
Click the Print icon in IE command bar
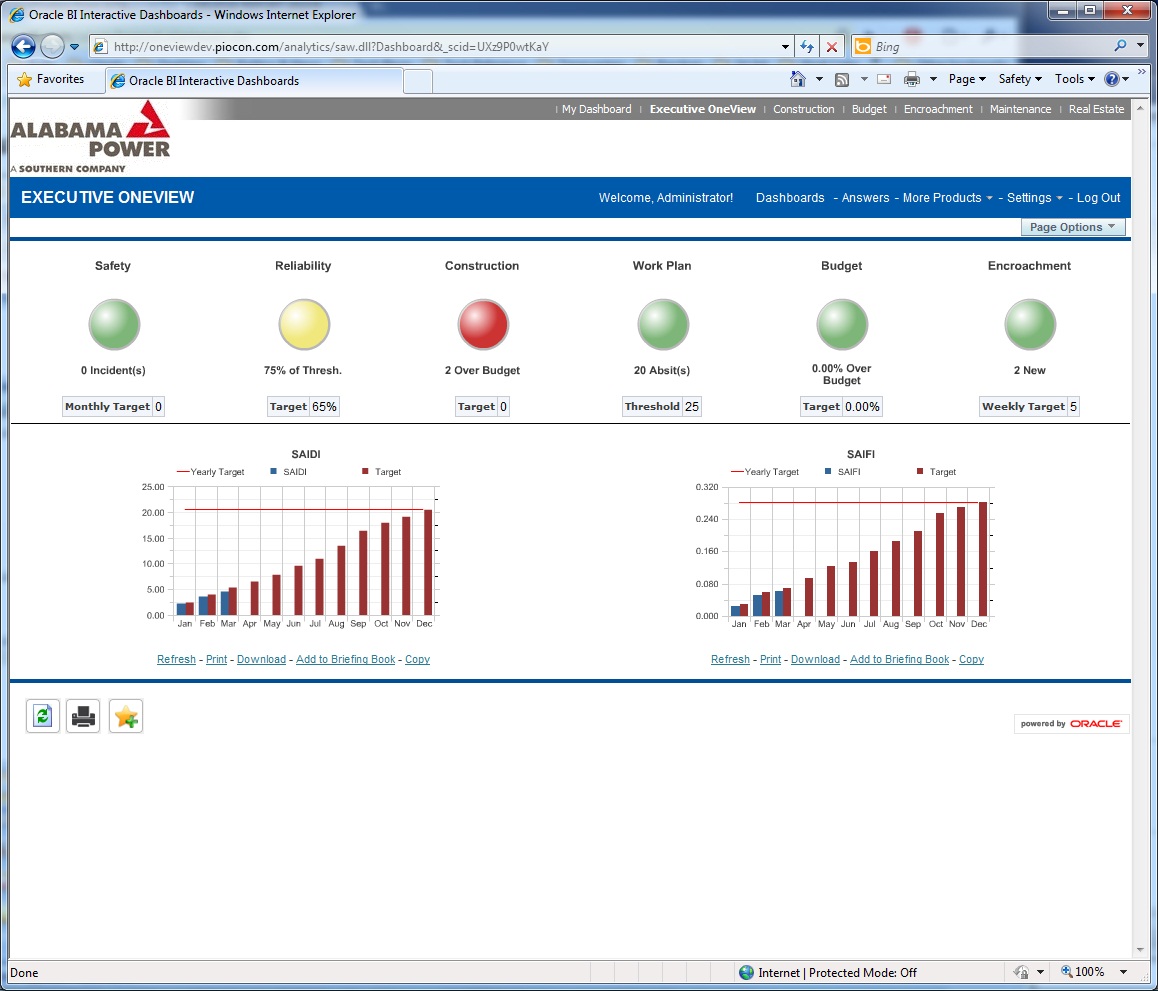pyautogui.click(x=912, y=79)
